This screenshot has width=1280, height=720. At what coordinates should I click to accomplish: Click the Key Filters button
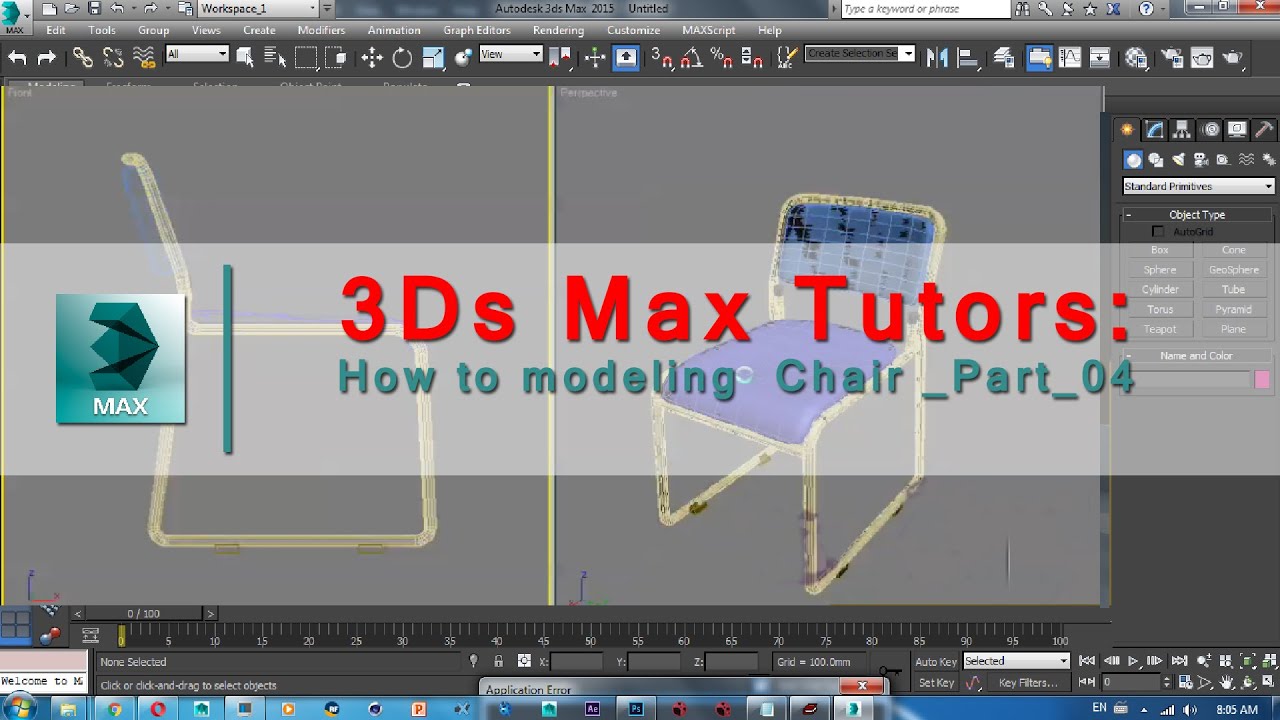pyautogui.click(x=1028, y=683)
